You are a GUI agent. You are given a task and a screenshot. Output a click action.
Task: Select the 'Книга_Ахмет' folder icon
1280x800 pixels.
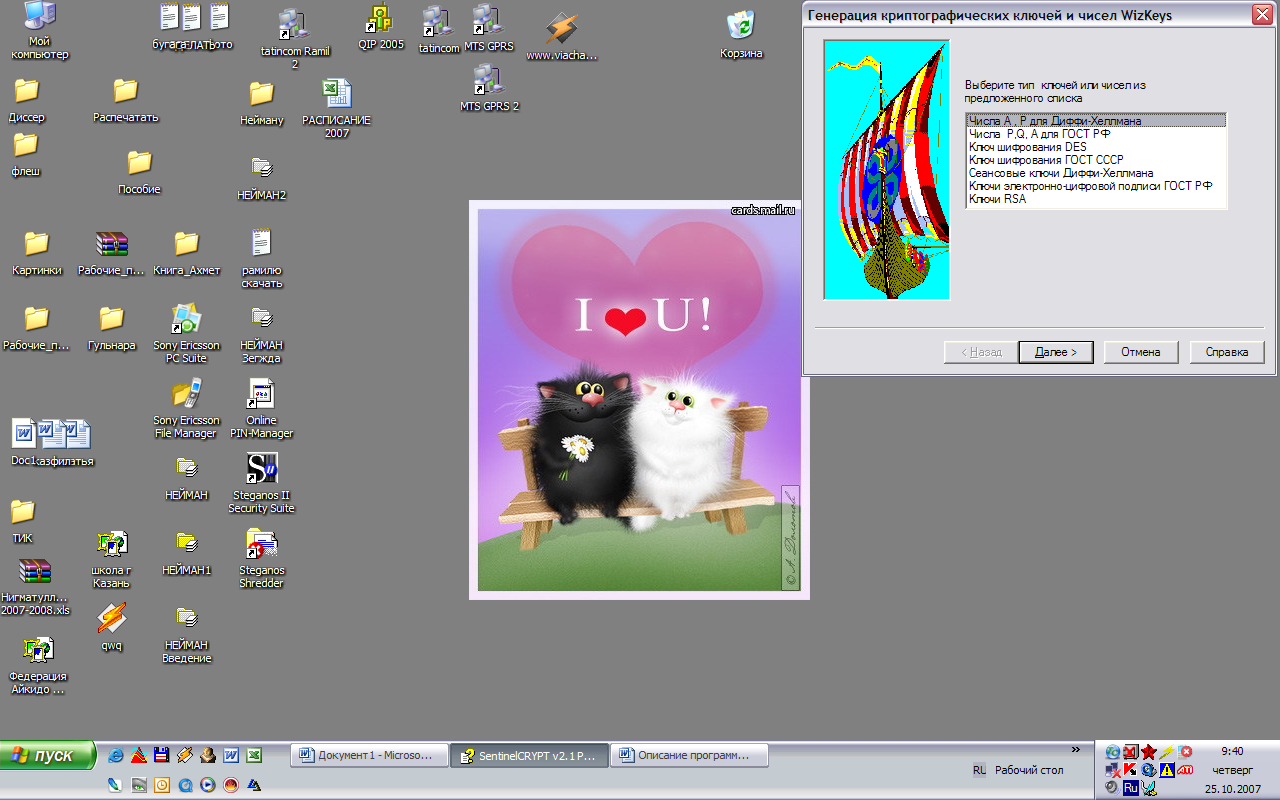tap(186, 253)
